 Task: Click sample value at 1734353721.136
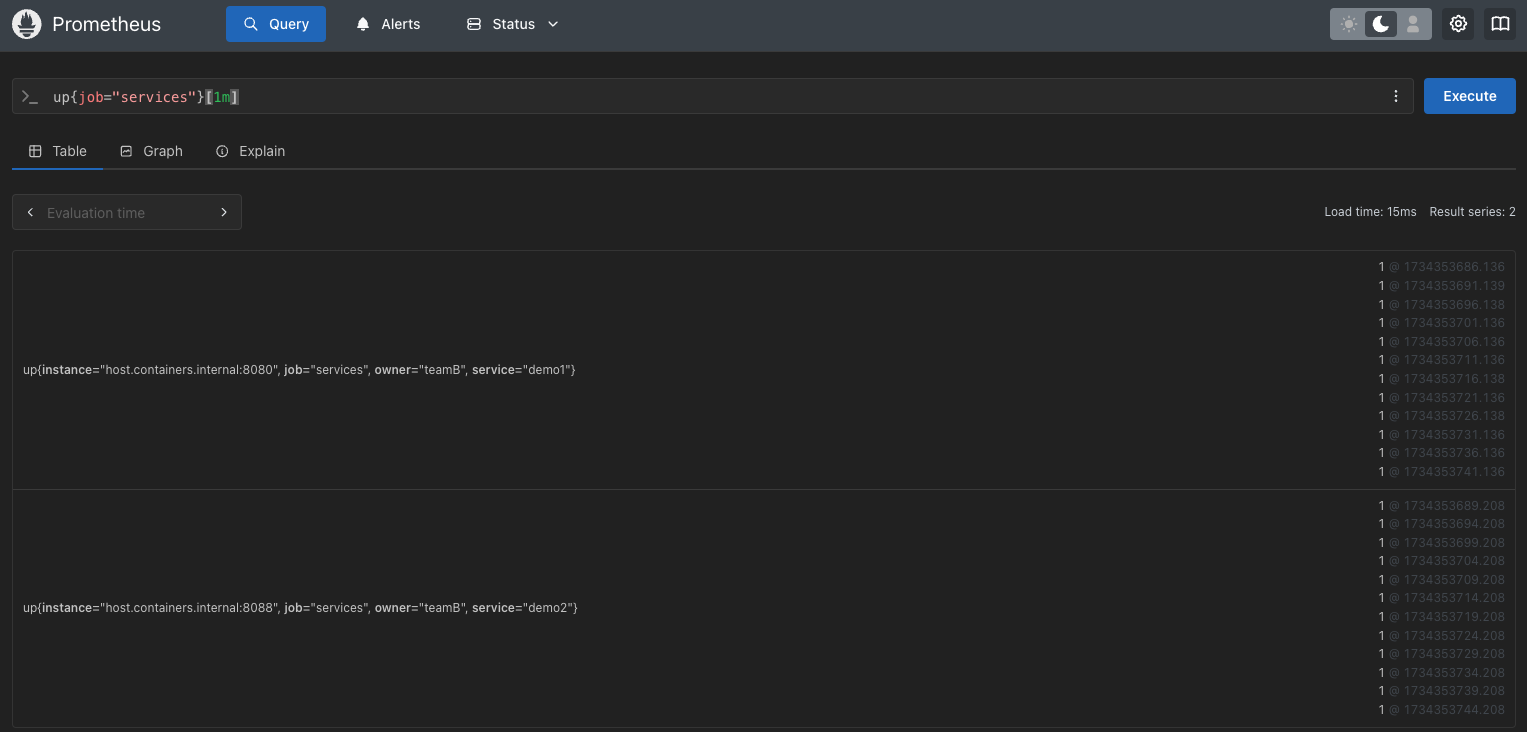[x=1441, y=398]
